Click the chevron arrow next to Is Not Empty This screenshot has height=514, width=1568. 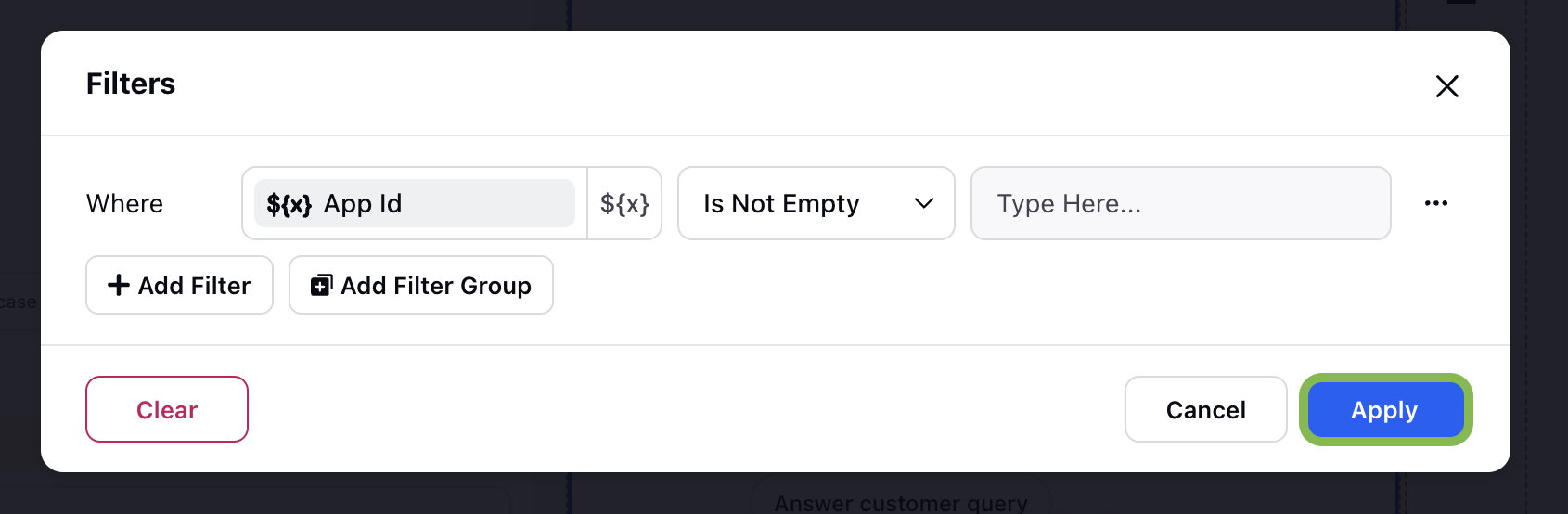click(924, 203)
